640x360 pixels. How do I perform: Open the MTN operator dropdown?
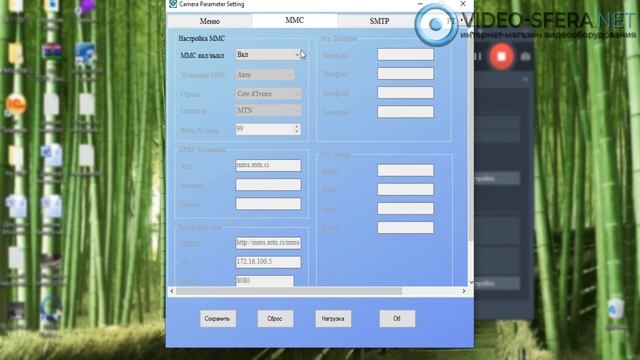coord(268,111)
